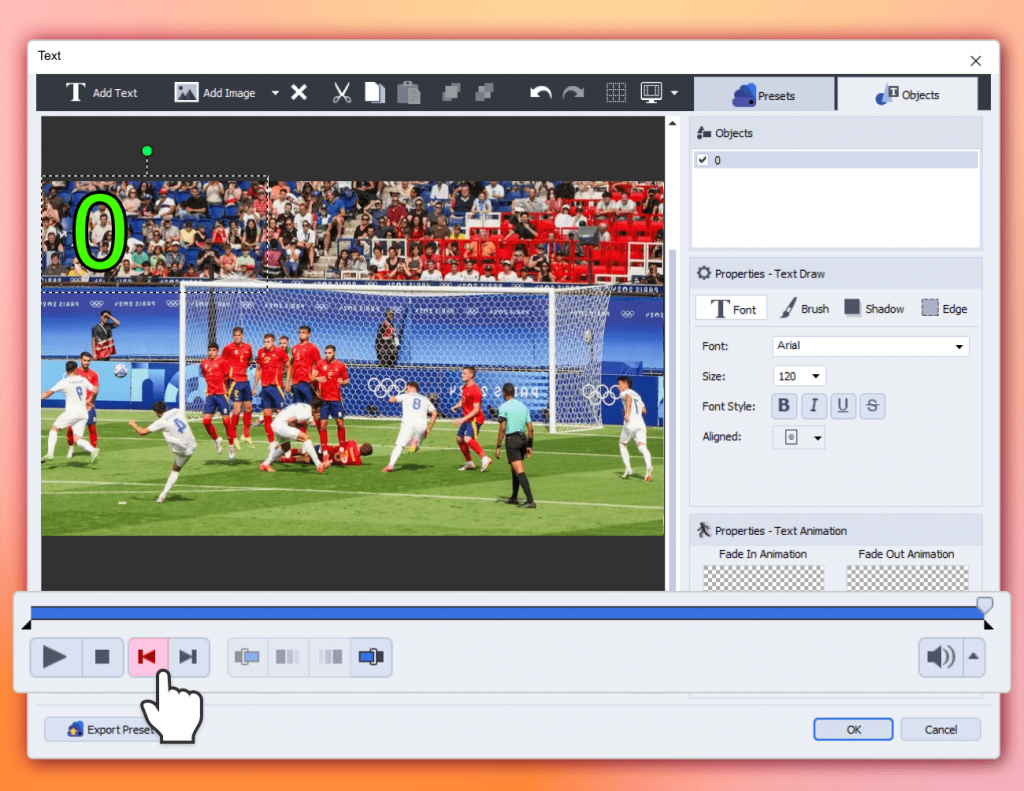1024x791 pixels.
Task: Jump to the next frame marker
Action: 188,657
